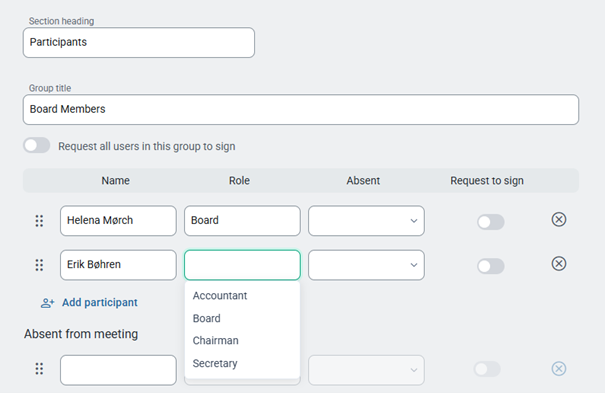
Task: Click the Add participant link
Action: [100, 303]
